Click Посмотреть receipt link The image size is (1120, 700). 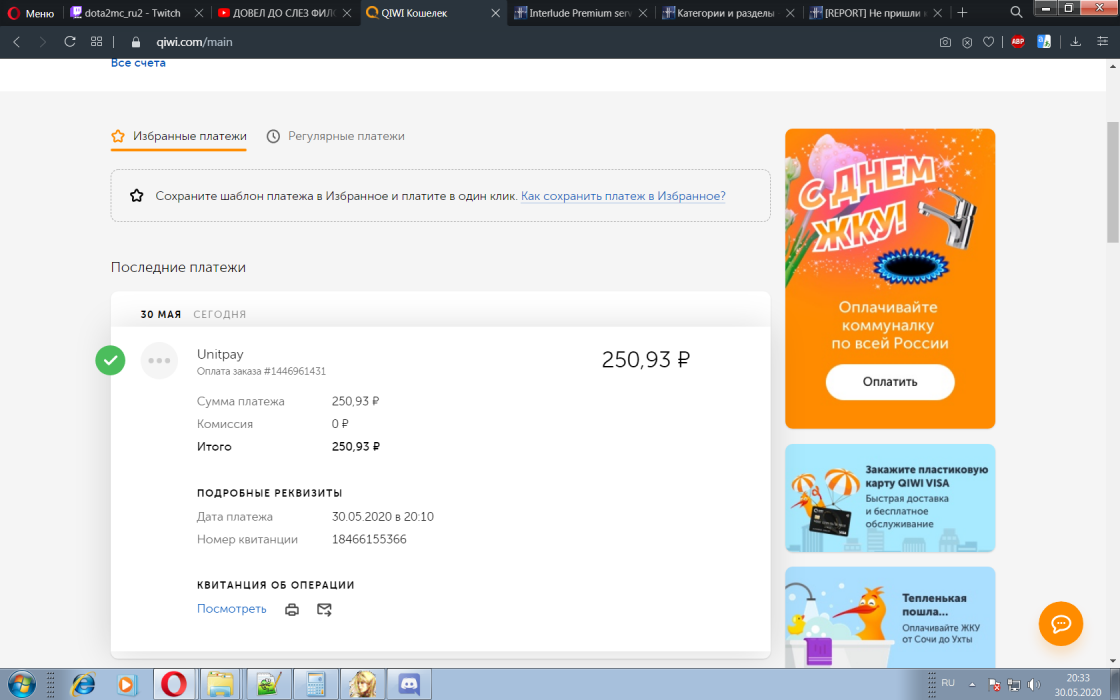tap(231, 609)
